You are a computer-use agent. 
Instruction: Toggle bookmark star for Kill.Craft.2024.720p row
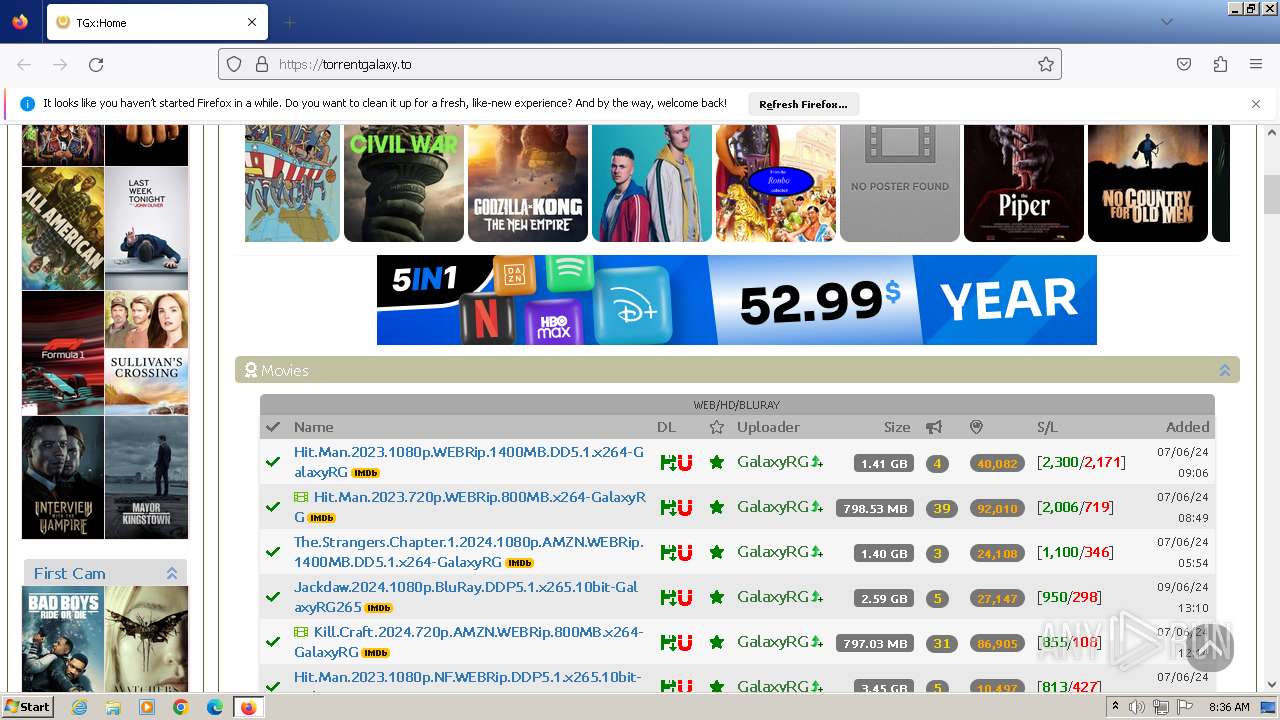716,642
